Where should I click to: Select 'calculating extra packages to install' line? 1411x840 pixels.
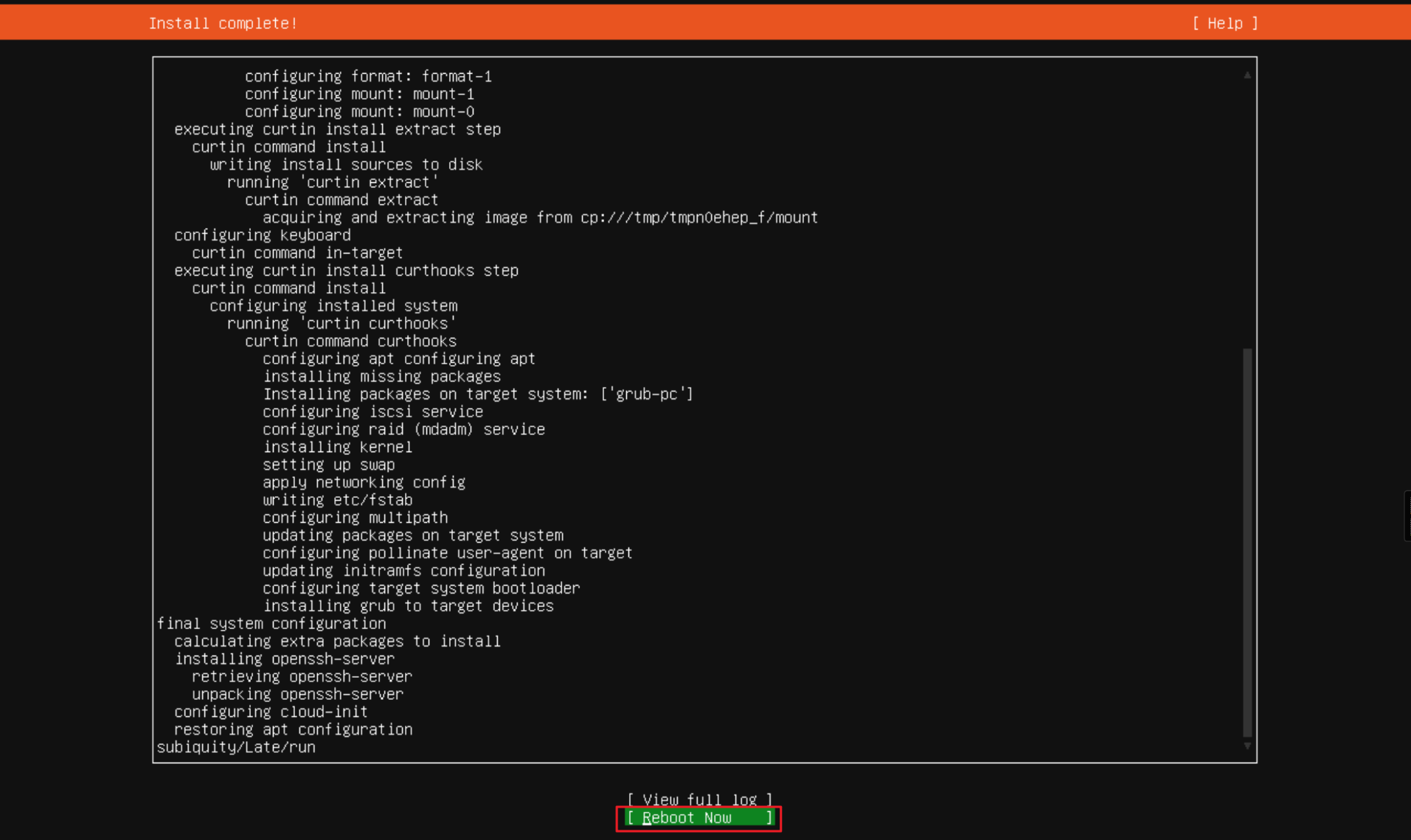click(x=337, y=641)
